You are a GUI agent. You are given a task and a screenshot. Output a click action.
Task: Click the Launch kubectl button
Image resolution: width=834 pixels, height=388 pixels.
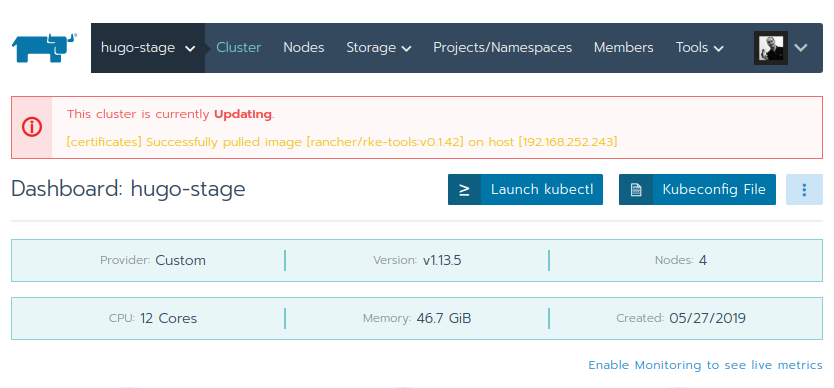(x=525, y=189)
